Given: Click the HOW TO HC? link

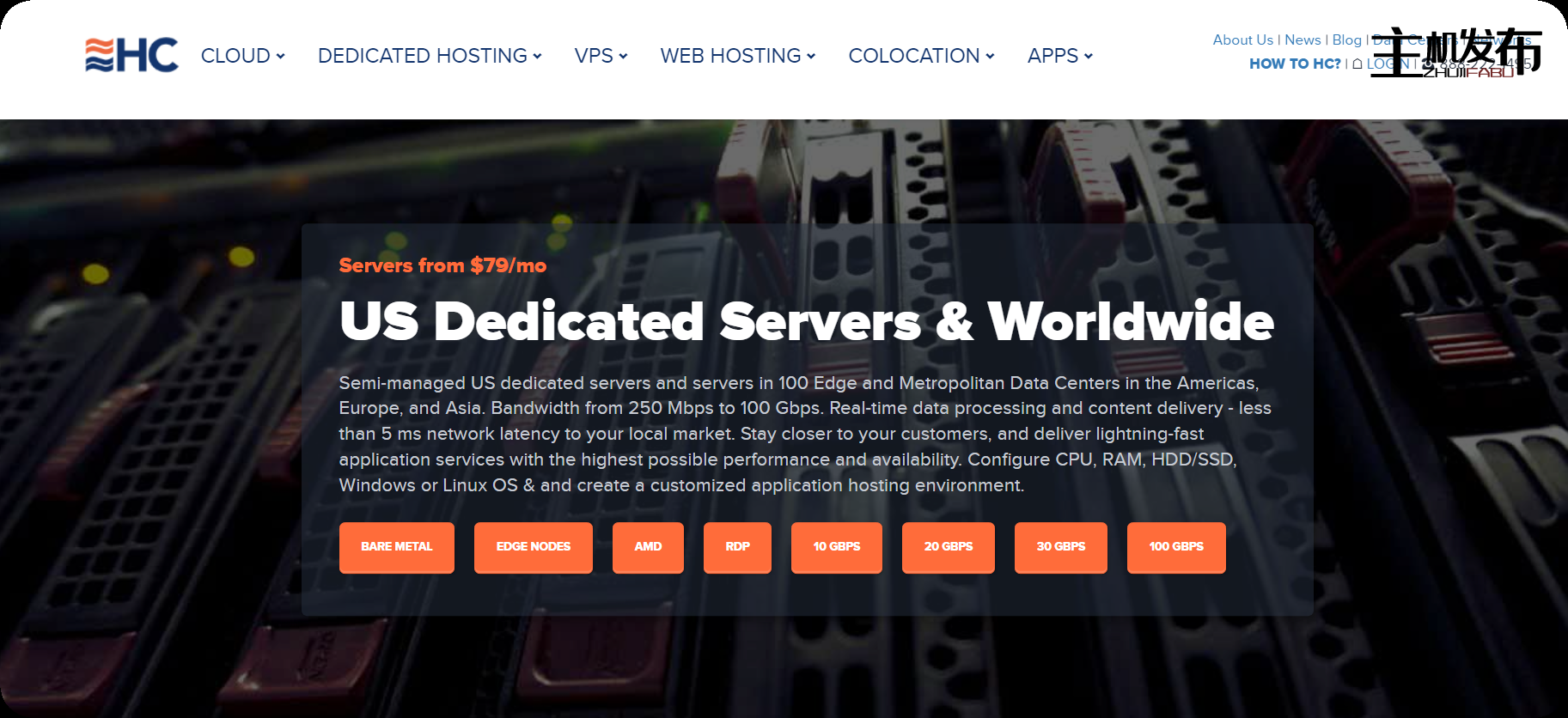Looking at the screenshot, I should tap(1295, 64).
